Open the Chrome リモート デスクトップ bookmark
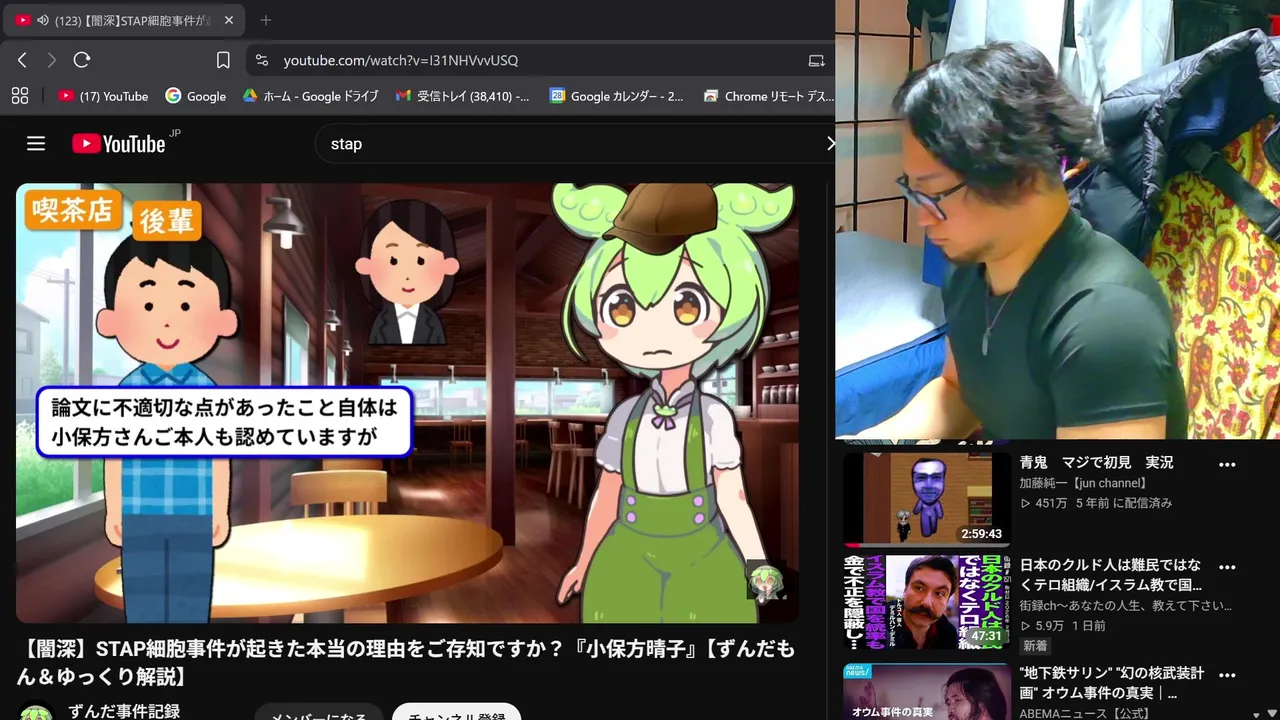 [x=768, y=96]
